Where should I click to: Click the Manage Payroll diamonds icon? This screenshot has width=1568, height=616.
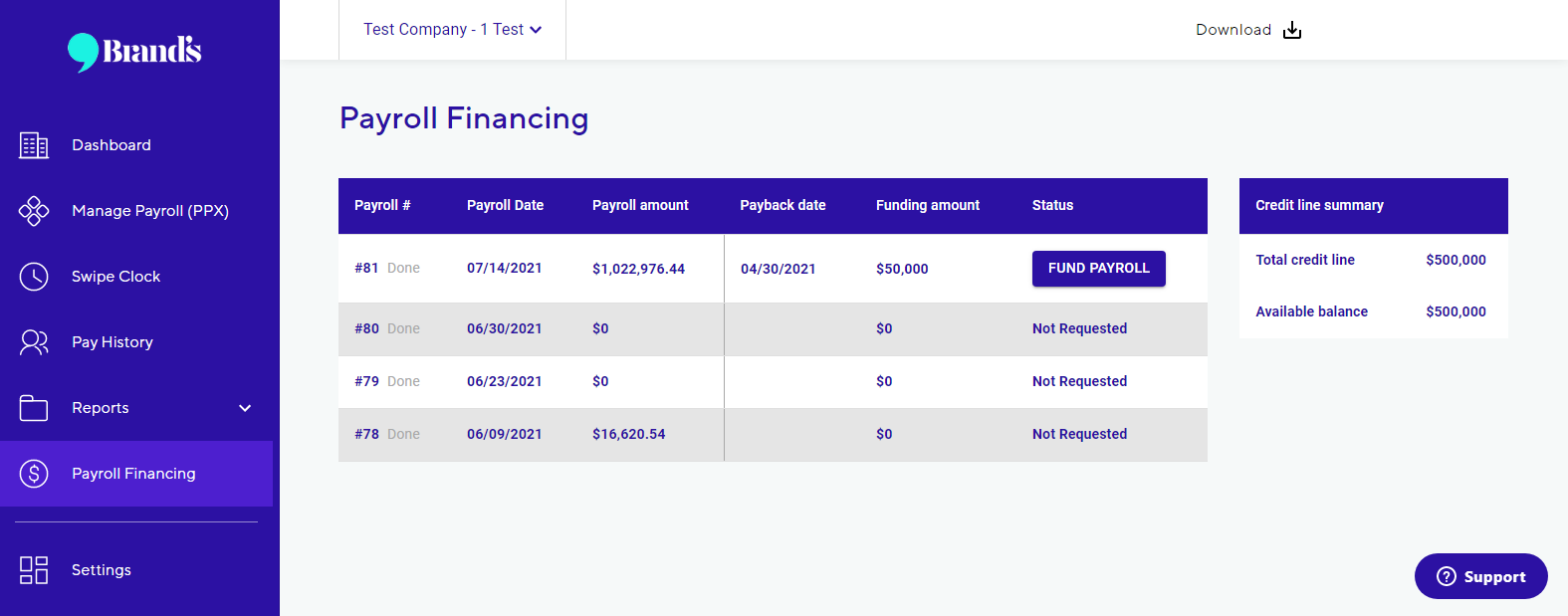click(x=34, y=211)
